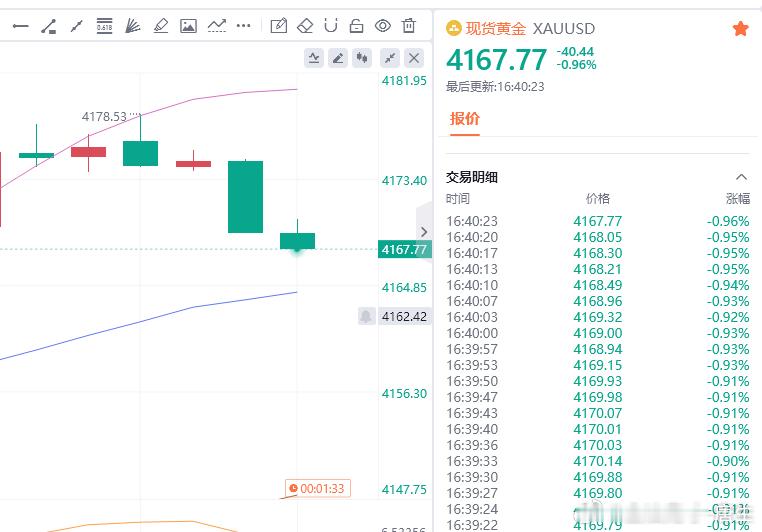Click the price 4169.15 in the list

tap(598, 365)
